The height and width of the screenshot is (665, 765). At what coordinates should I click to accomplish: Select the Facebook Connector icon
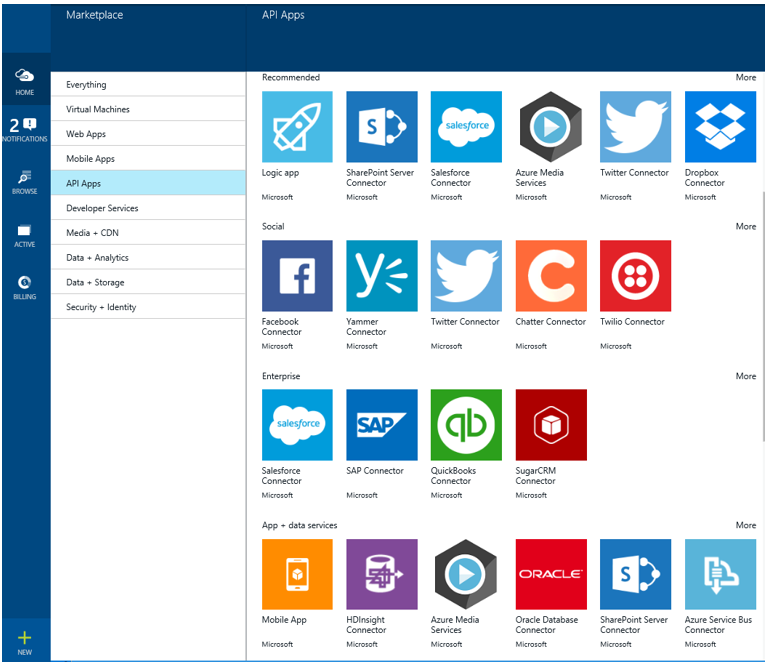click(x=297, y=276)
